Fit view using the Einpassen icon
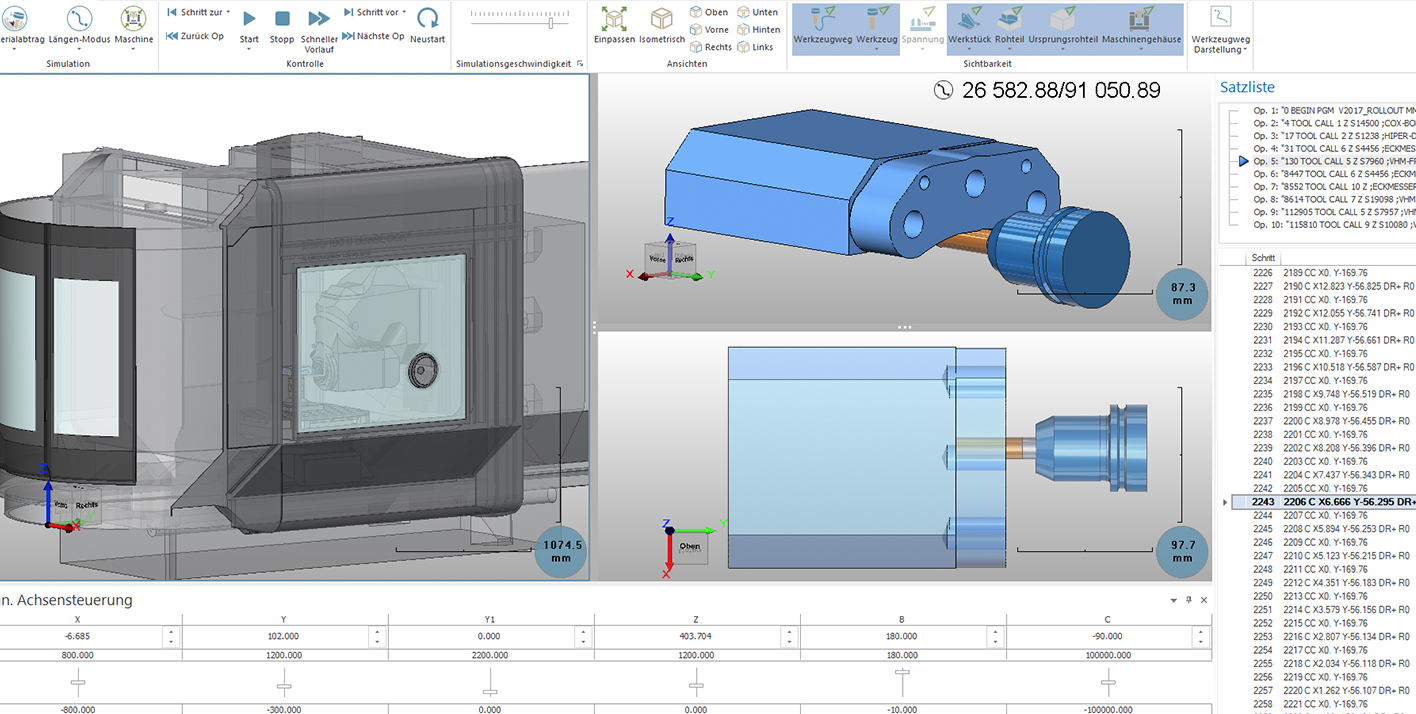 tap(614, 19)
